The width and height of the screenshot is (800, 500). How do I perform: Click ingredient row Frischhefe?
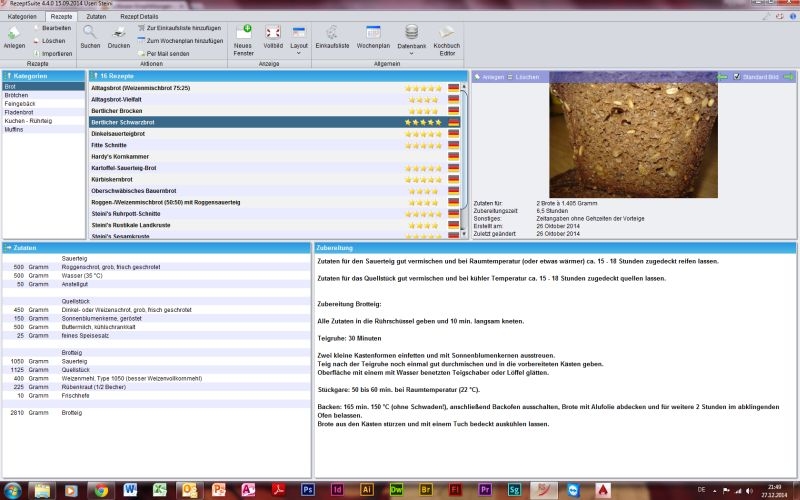156,395
